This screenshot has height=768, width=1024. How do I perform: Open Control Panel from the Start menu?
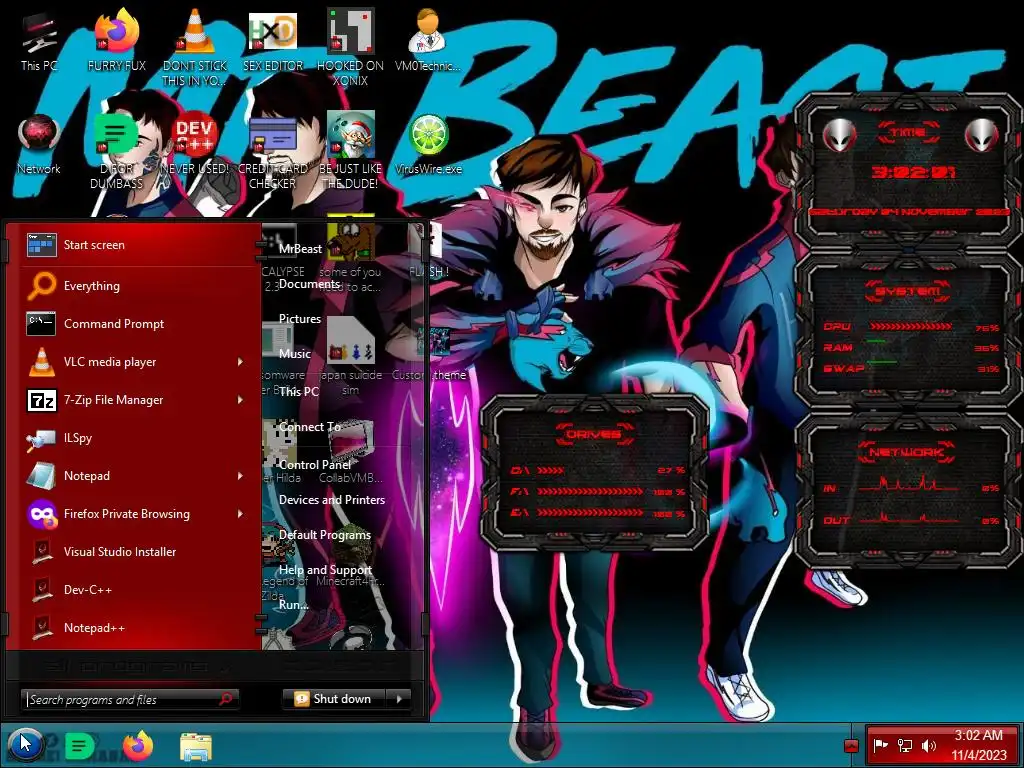tap(314, 464)
